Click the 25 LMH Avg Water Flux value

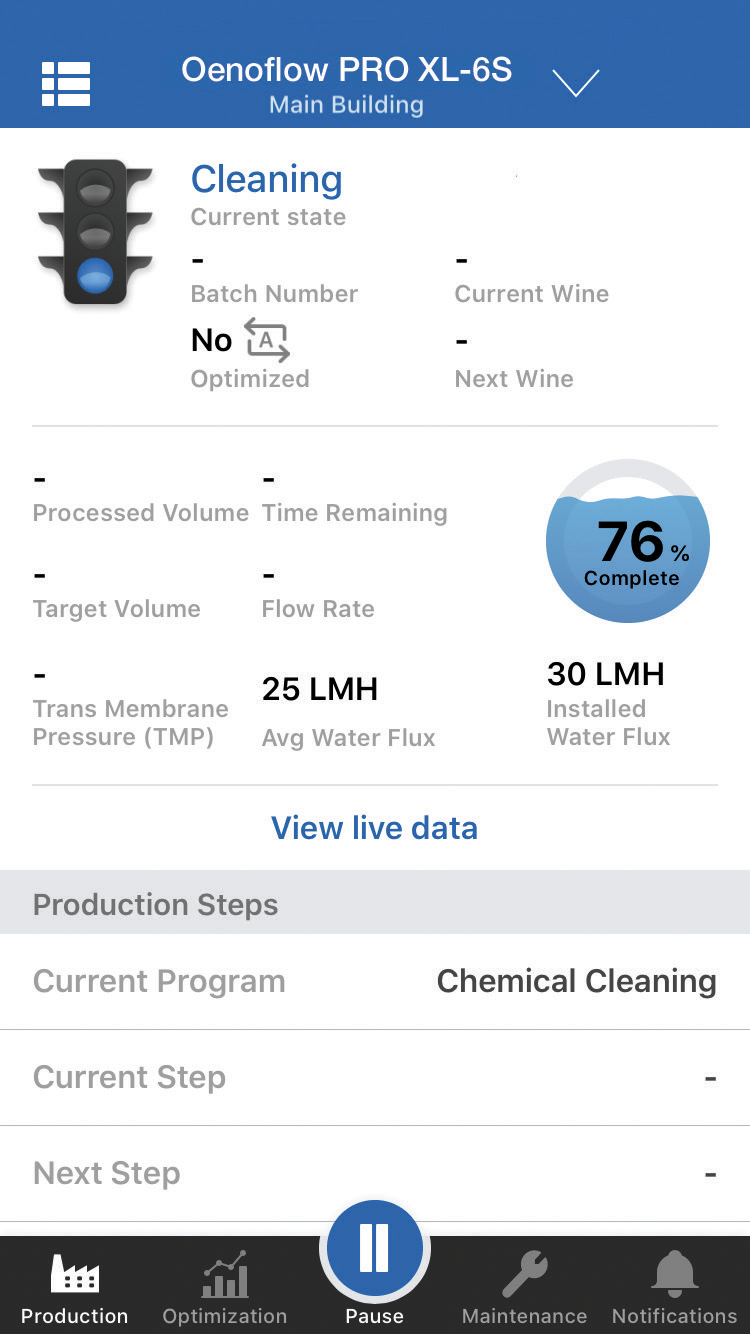coord(320,689)
